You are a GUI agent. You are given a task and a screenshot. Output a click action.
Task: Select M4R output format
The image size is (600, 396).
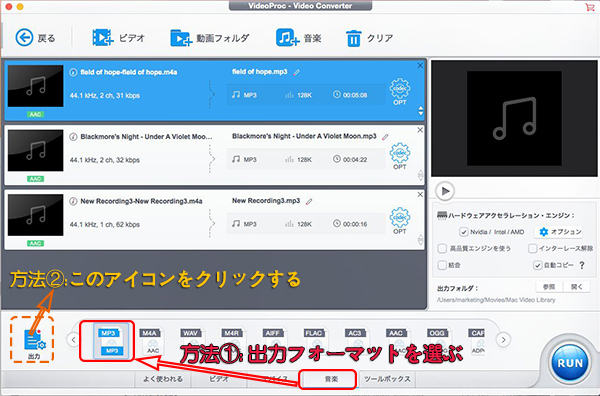click(x=233, y=341)
